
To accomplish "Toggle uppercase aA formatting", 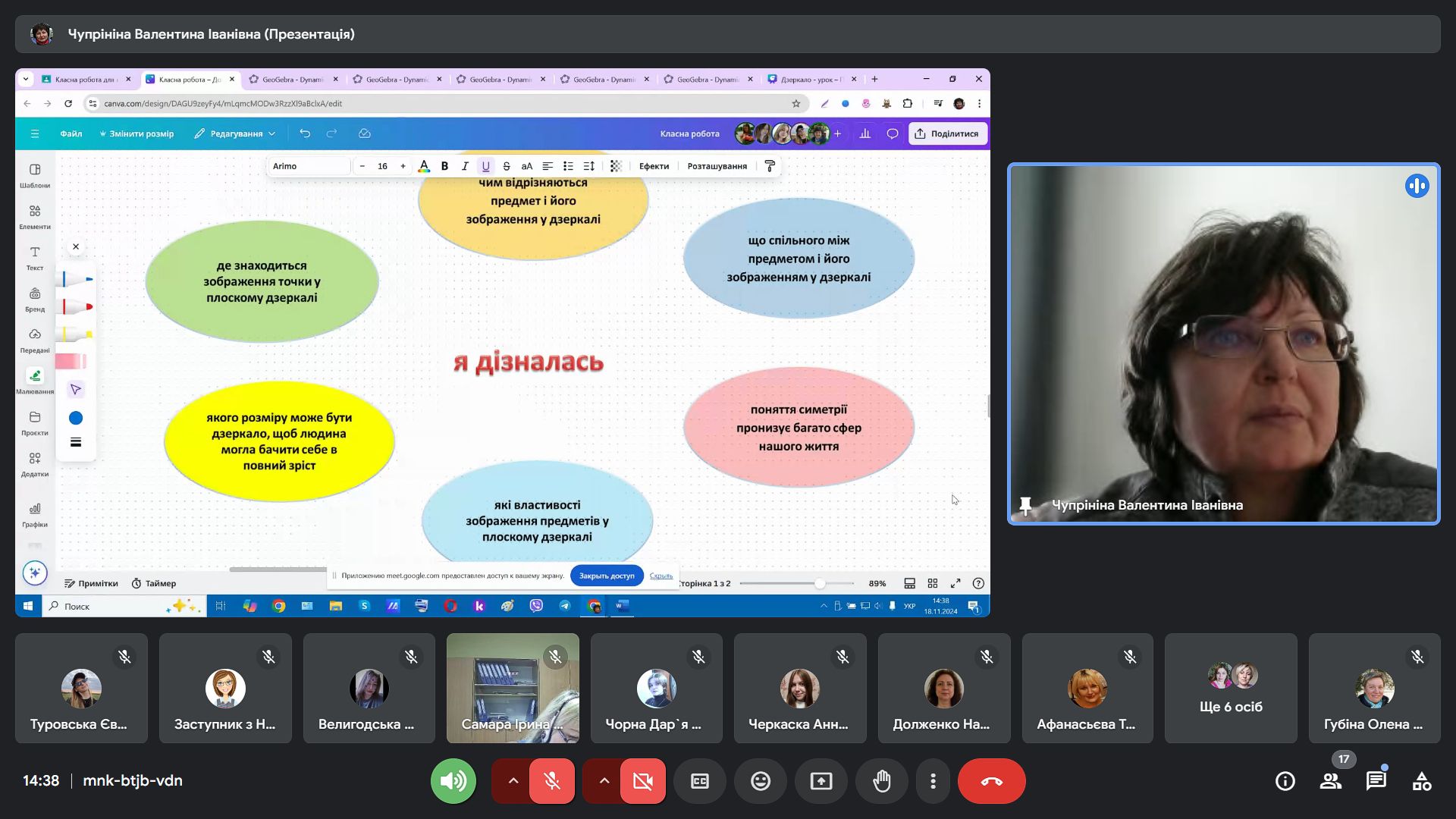I will 527,166.
